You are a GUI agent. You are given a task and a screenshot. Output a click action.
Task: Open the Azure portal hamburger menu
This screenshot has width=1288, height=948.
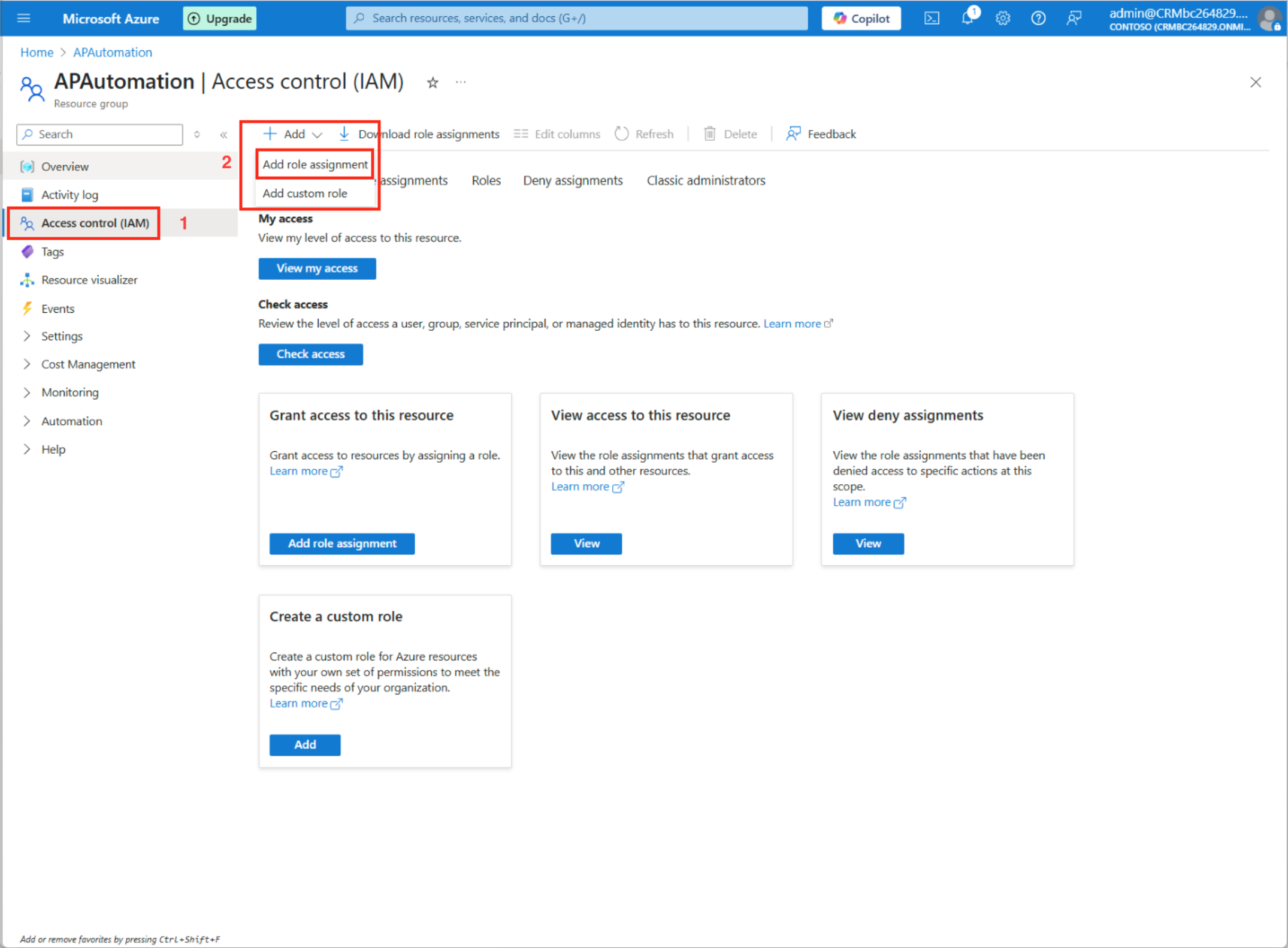coord(23,18)
